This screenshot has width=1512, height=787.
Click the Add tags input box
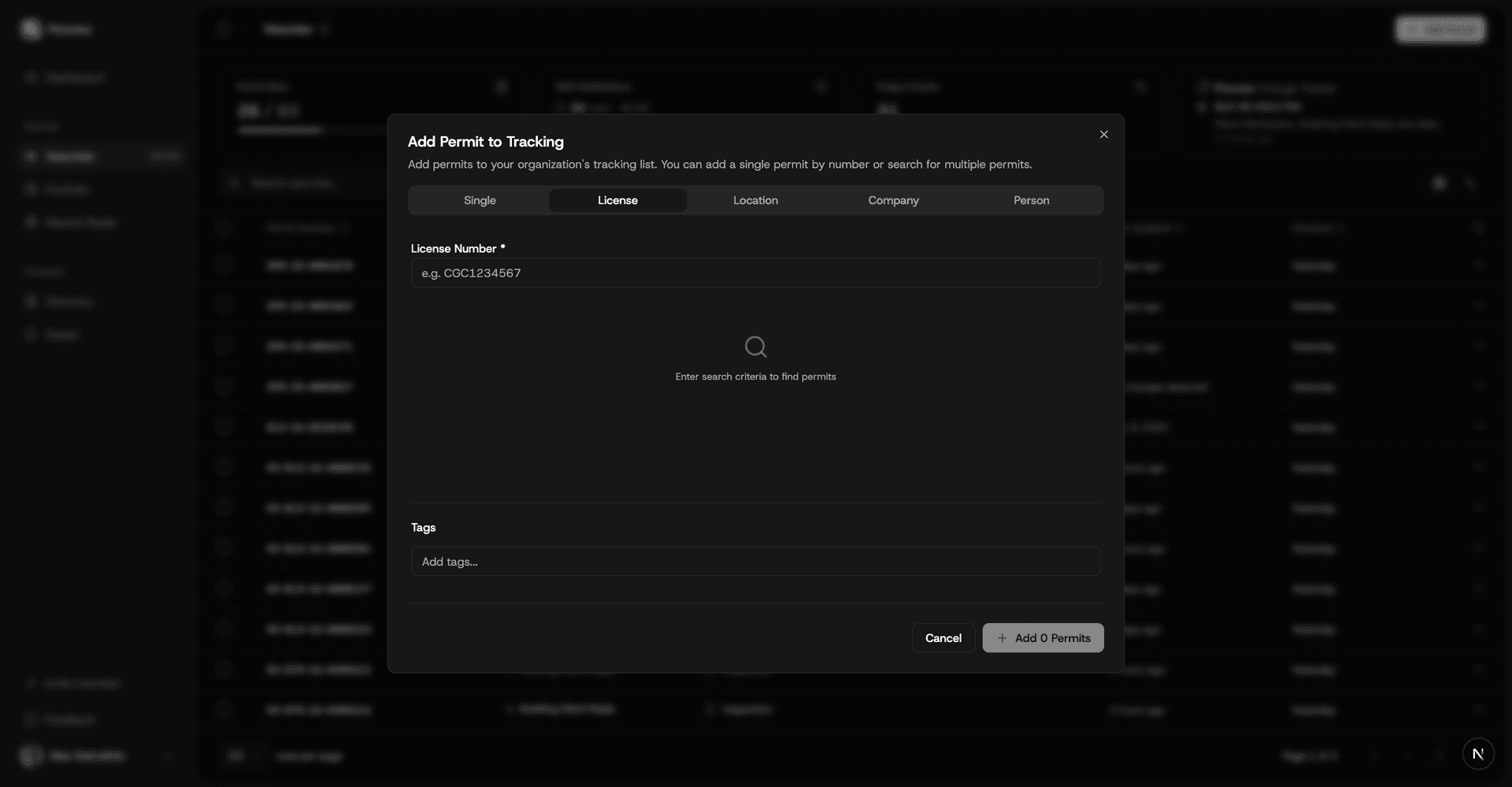coord(755,561)
